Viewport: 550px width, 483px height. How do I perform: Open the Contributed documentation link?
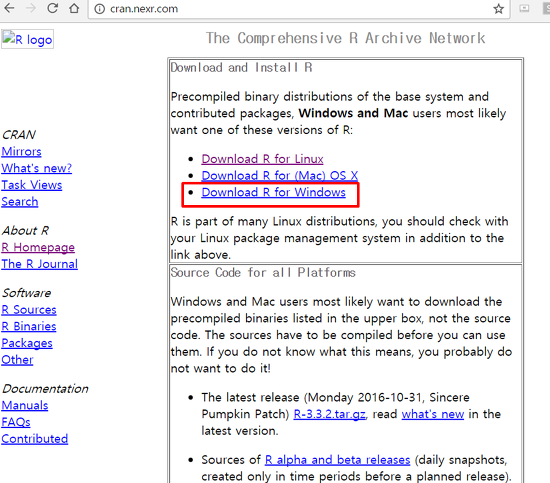coord(35,439)
